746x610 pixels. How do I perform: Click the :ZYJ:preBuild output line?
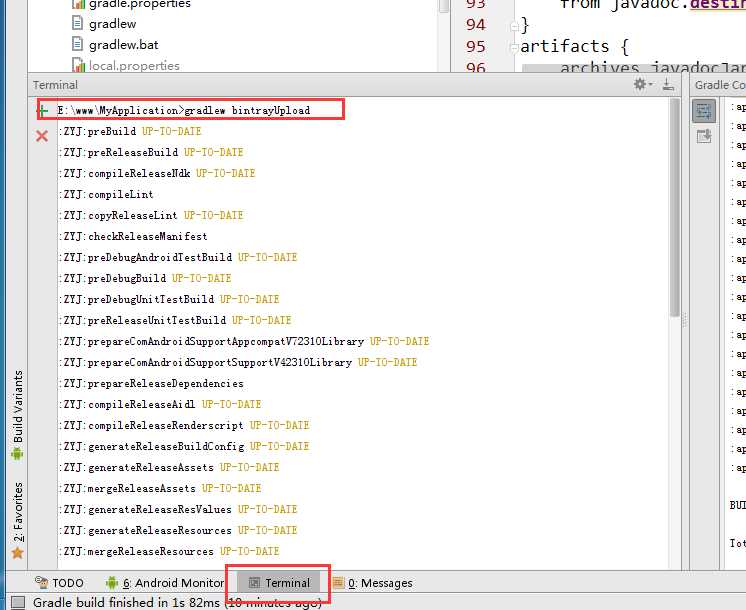coord(130,131)
